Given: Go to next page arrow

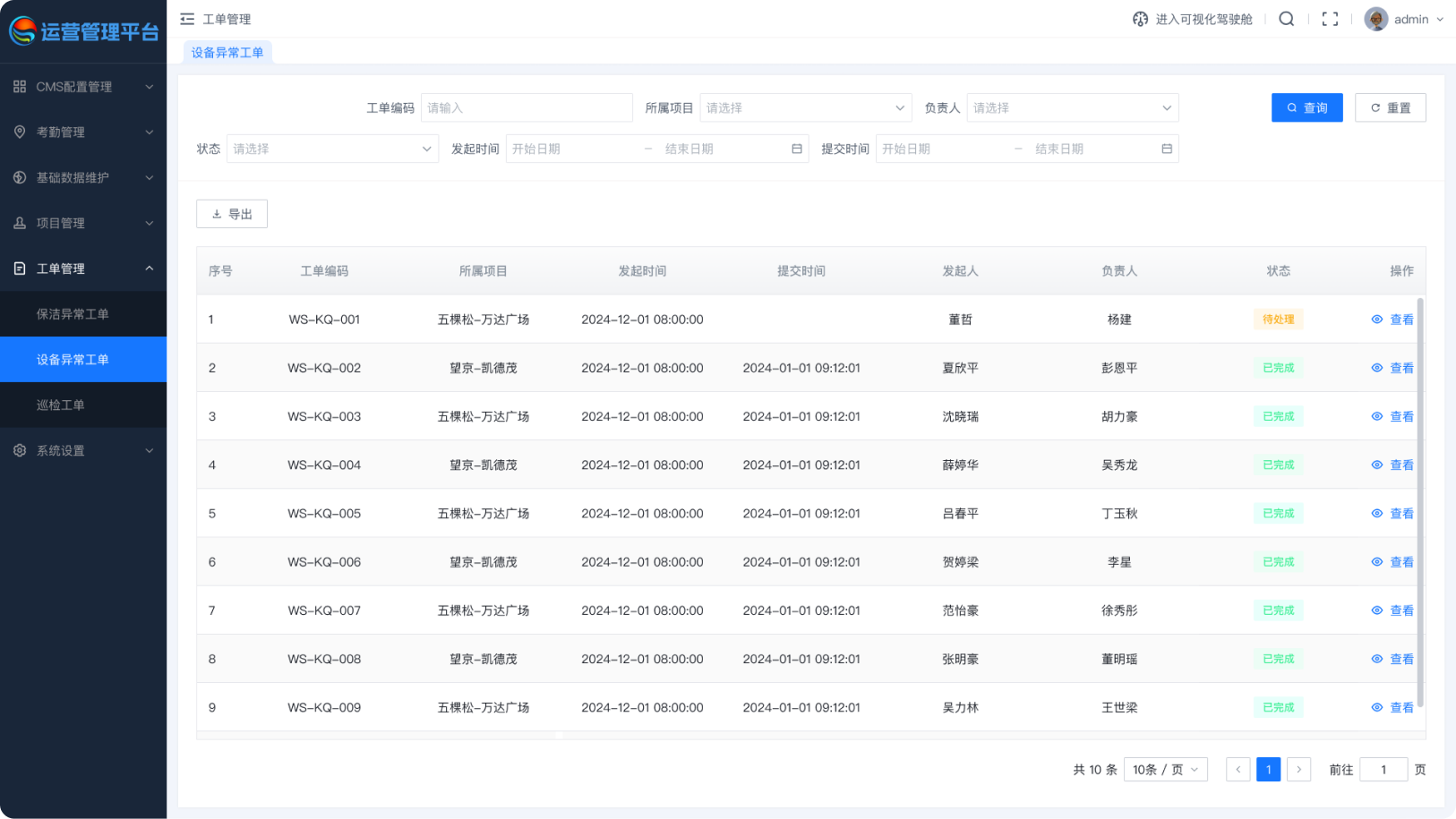Looking at the screenshot, I should (x=1299, y=770).
